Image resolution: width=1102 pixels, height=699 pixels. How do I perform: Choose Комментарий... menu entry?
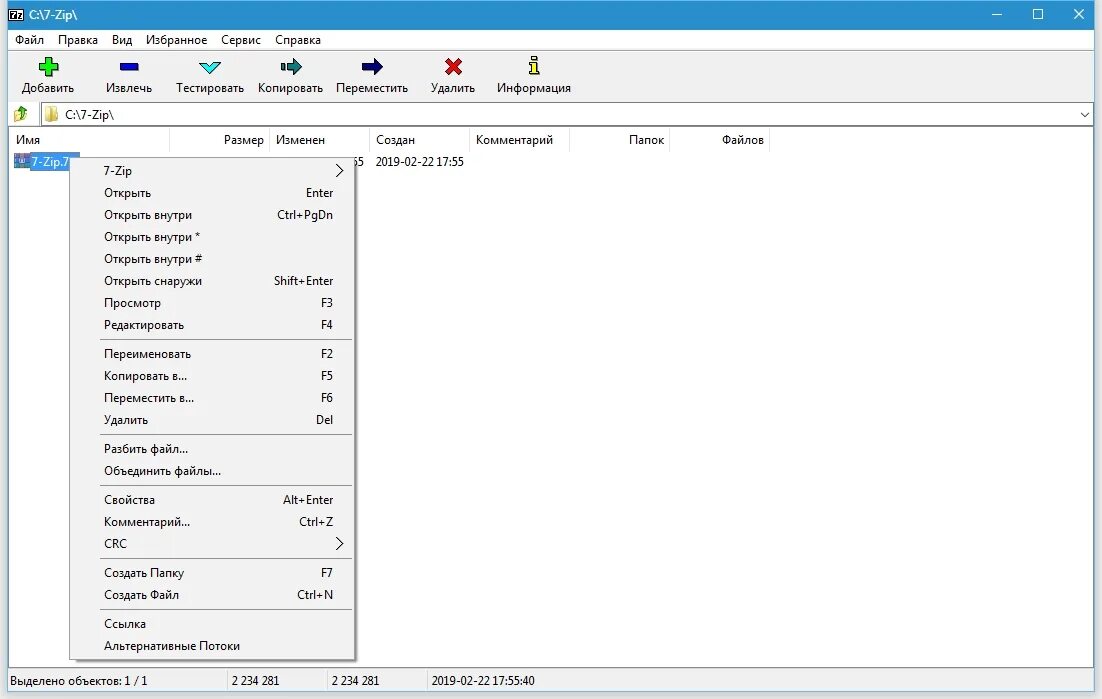[x=212, y=522]
